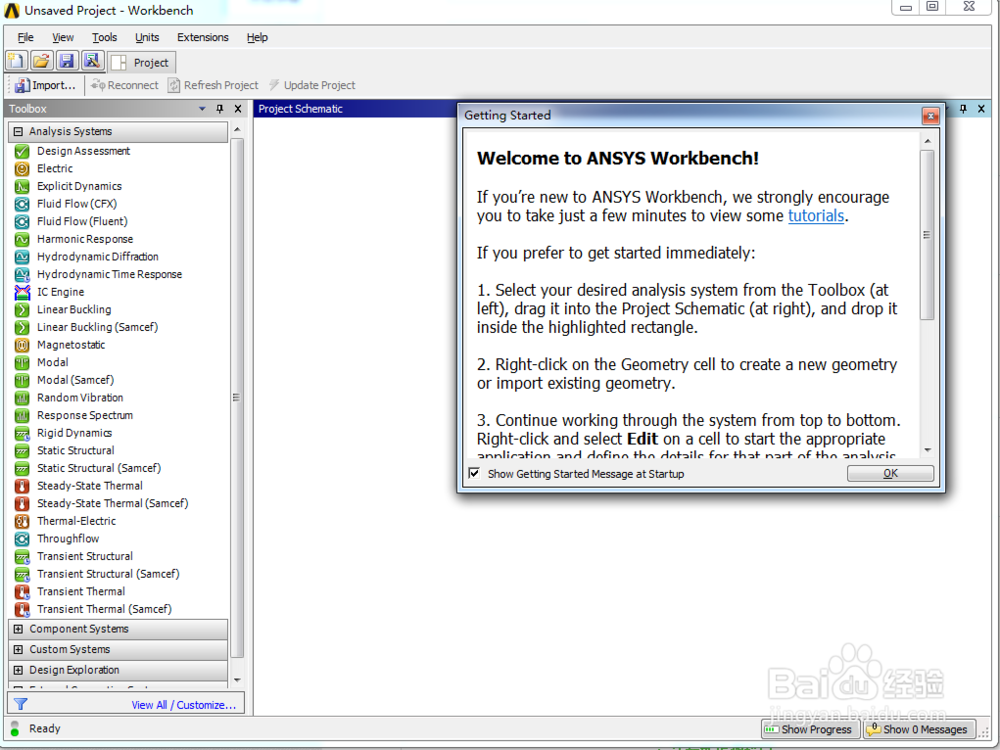The height and width of the screenshot is (750, 1000).
Task: Expand the Custom Systems section
Action: pyautogui.click(x=18, y=649)
